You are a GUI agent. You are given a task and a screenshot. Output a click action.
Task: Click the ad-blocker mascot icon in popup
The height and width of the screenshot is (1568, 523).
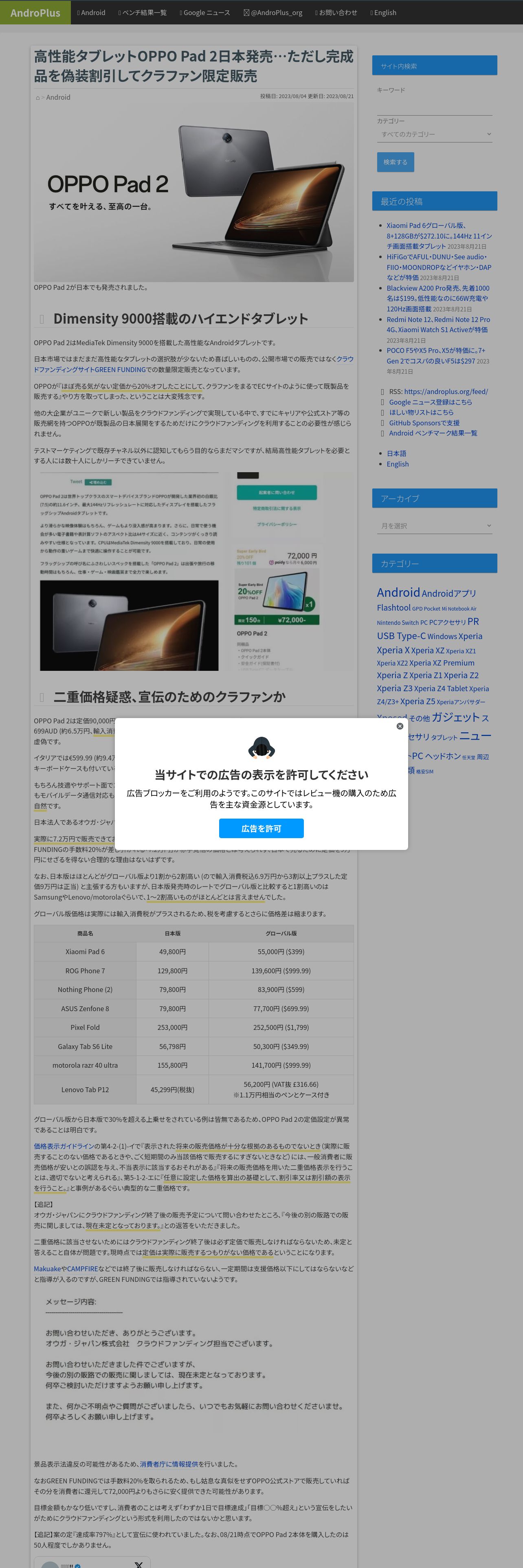pos(261,747)
